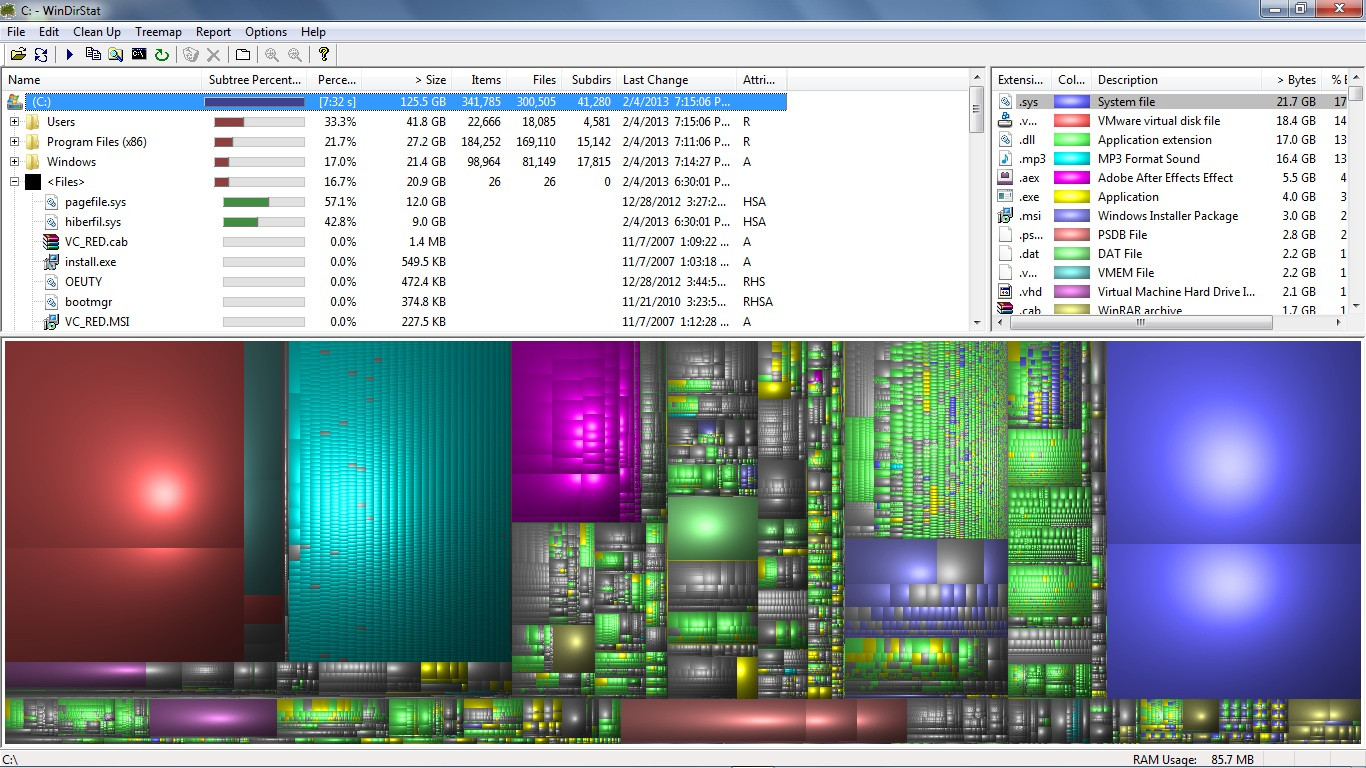Screen dimensions: 1366x768
Task: Click the Show Free Space folder icon
Action: (242, 54)
